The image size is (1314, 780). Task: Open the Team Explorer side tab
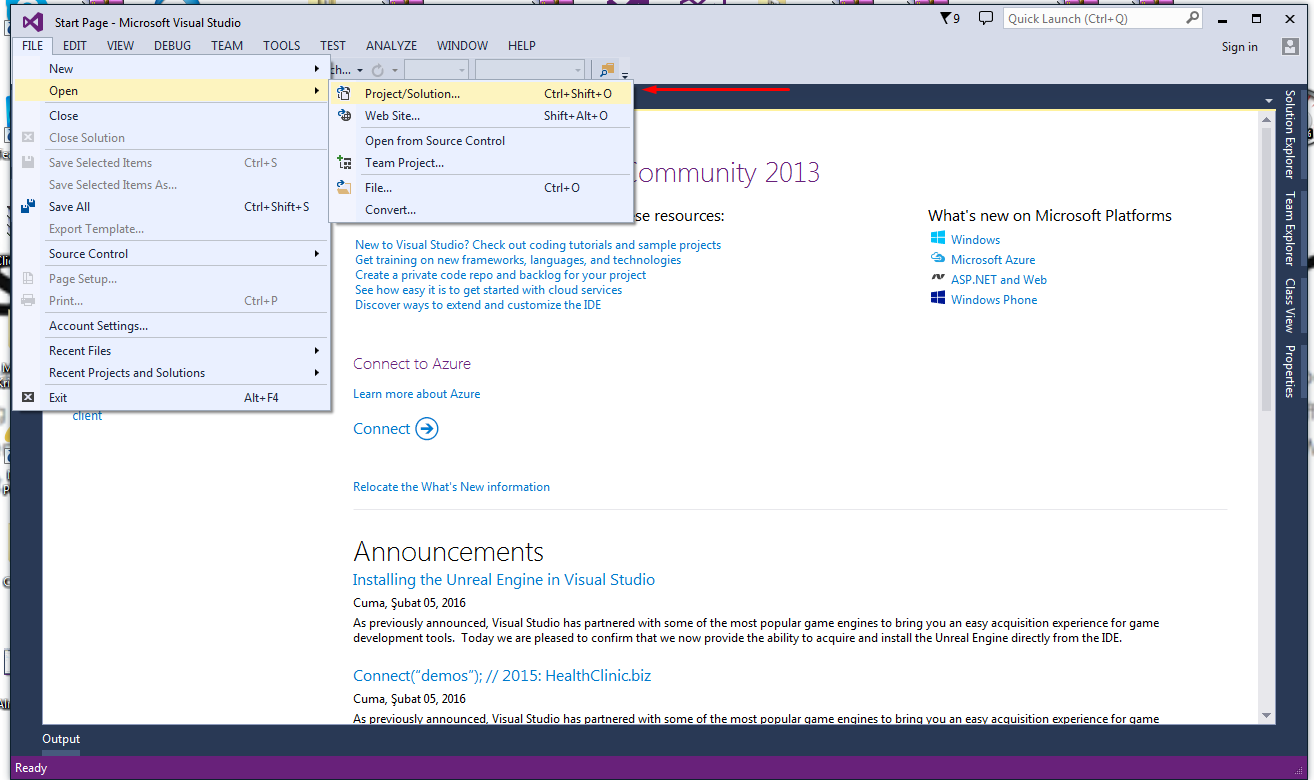pos(1290,228)
